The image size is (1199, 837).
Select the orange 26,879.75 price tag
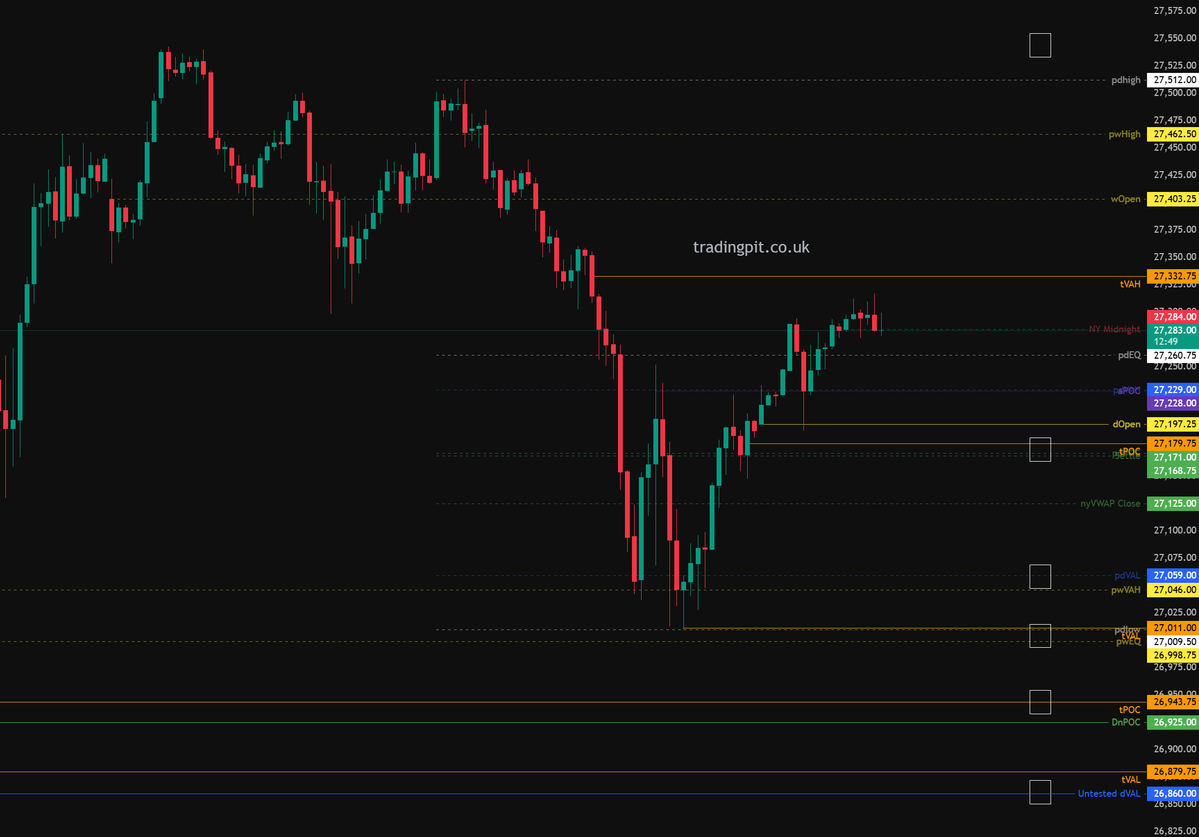pos(1173,772)
